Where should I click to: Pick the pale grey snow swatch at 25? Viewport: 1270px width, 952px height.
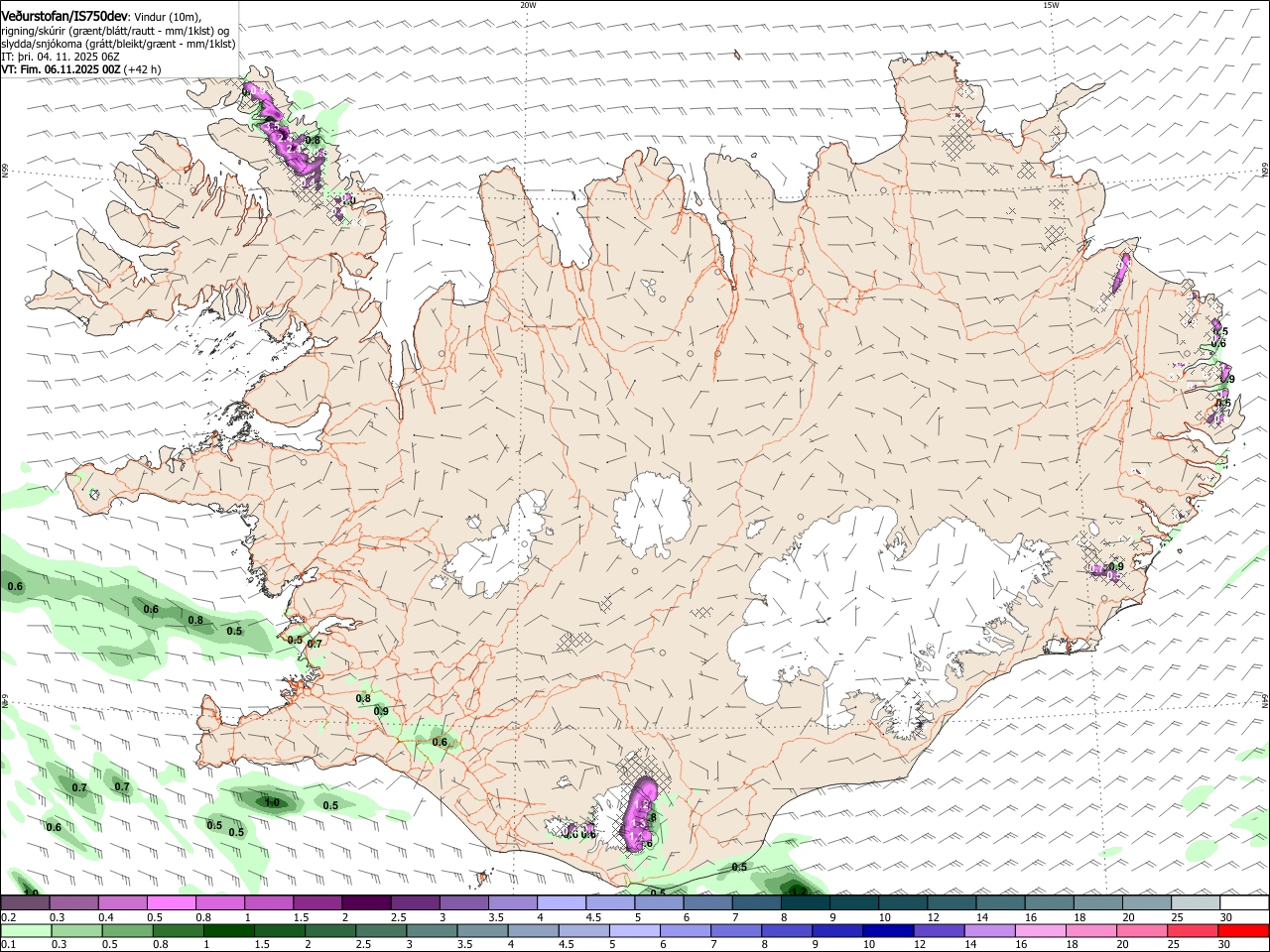coord(1195,902)
